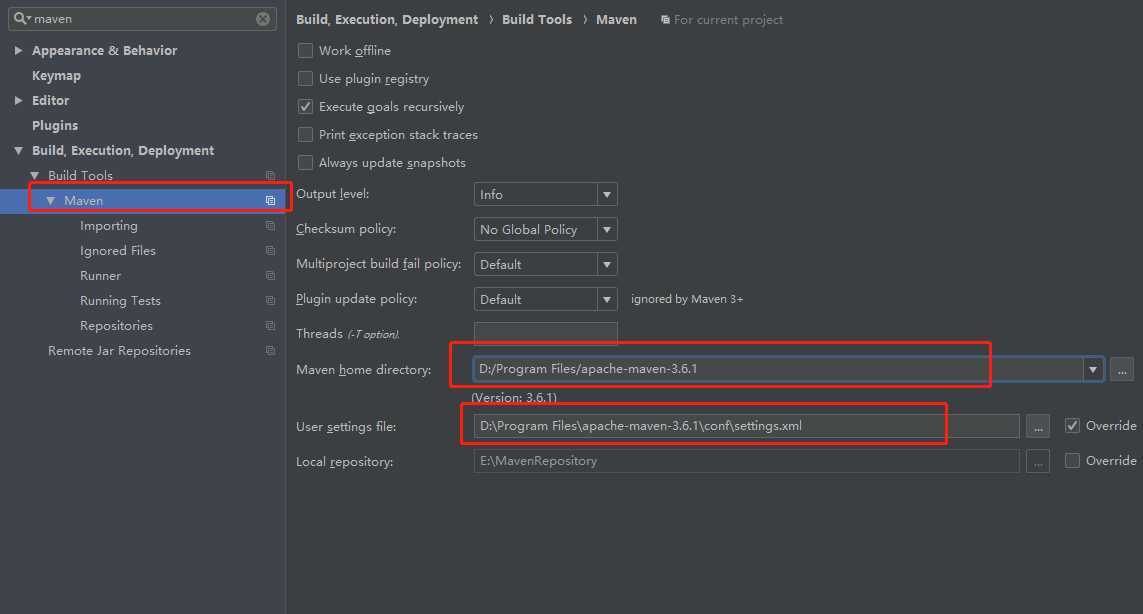1143x614 pixels.
Task: Enable Work offline checkbox
Action: [x=305, y=50]
